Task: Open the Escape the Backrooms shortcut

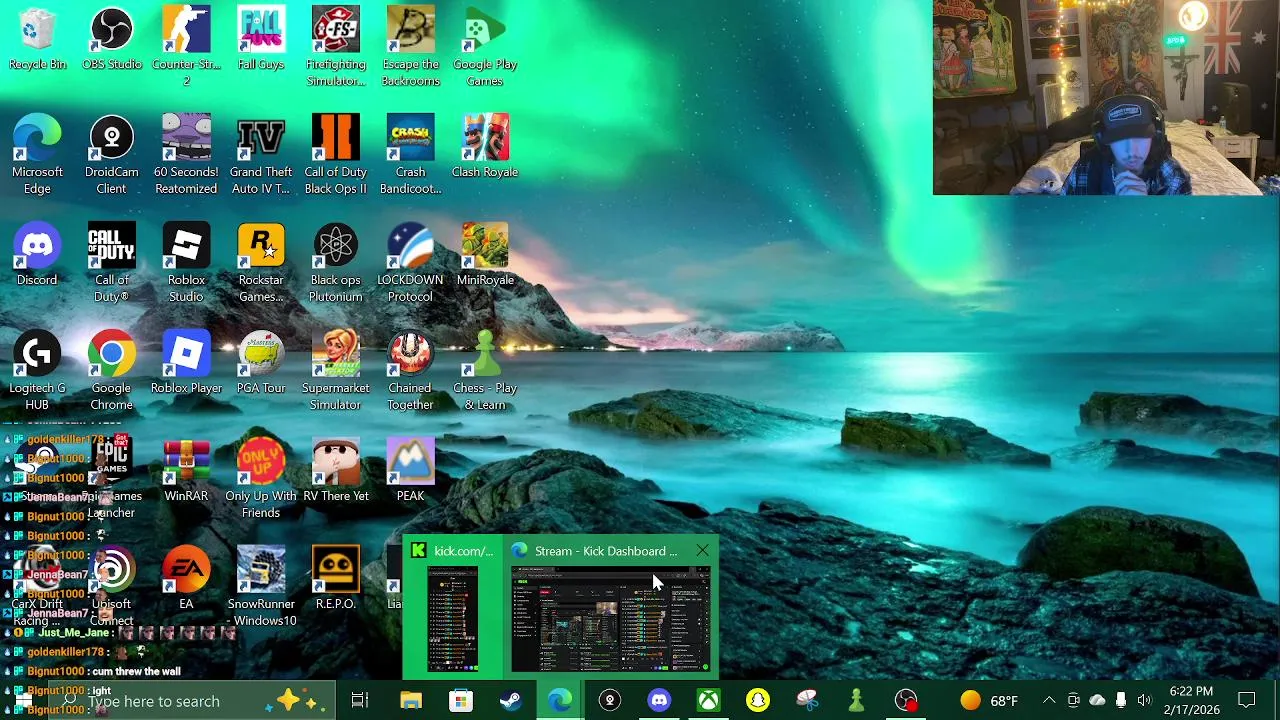Action: click(x=410, y=46)
